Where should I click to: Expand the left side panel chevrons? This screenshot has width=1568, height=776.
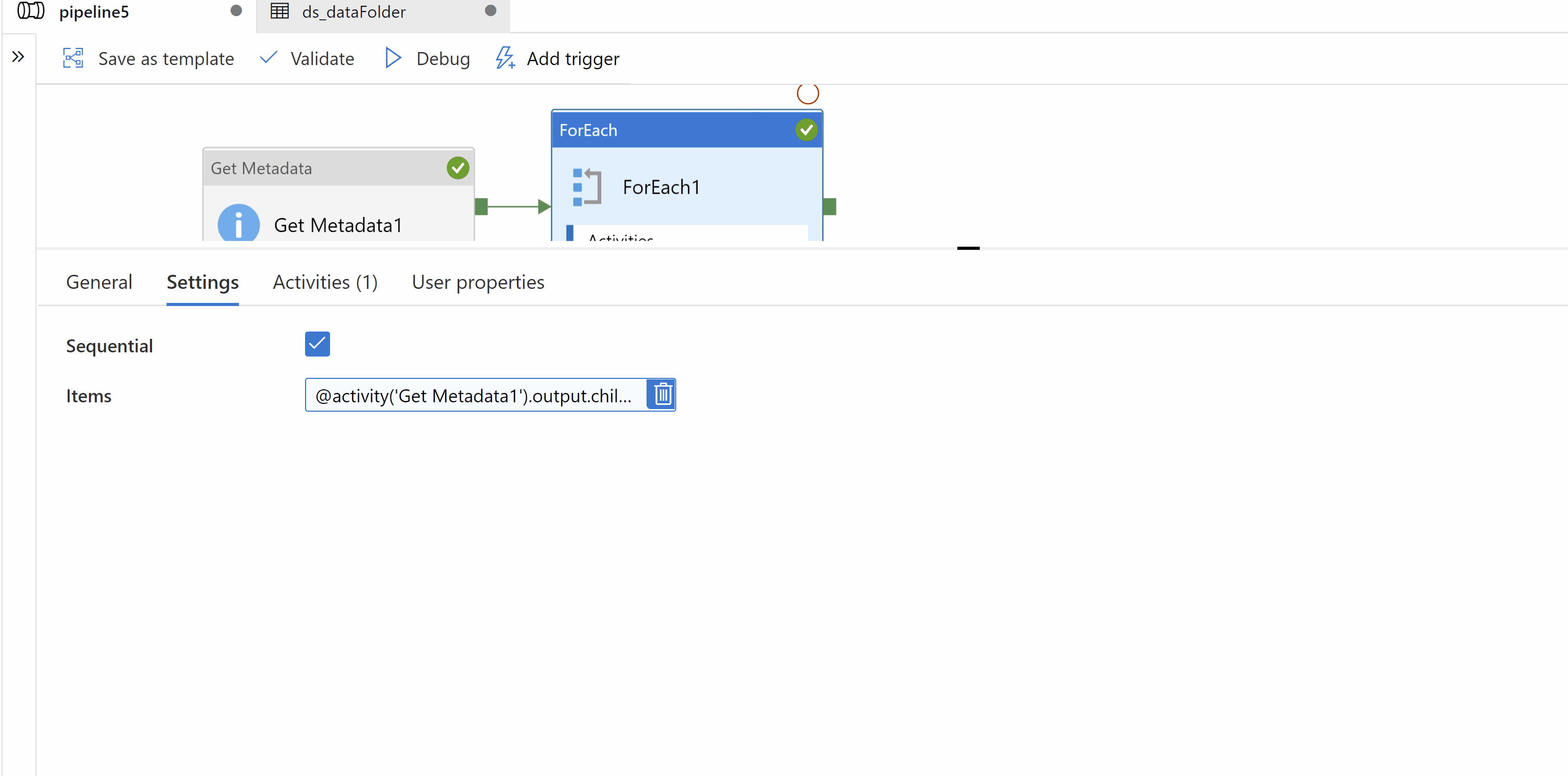click(18, 57)
